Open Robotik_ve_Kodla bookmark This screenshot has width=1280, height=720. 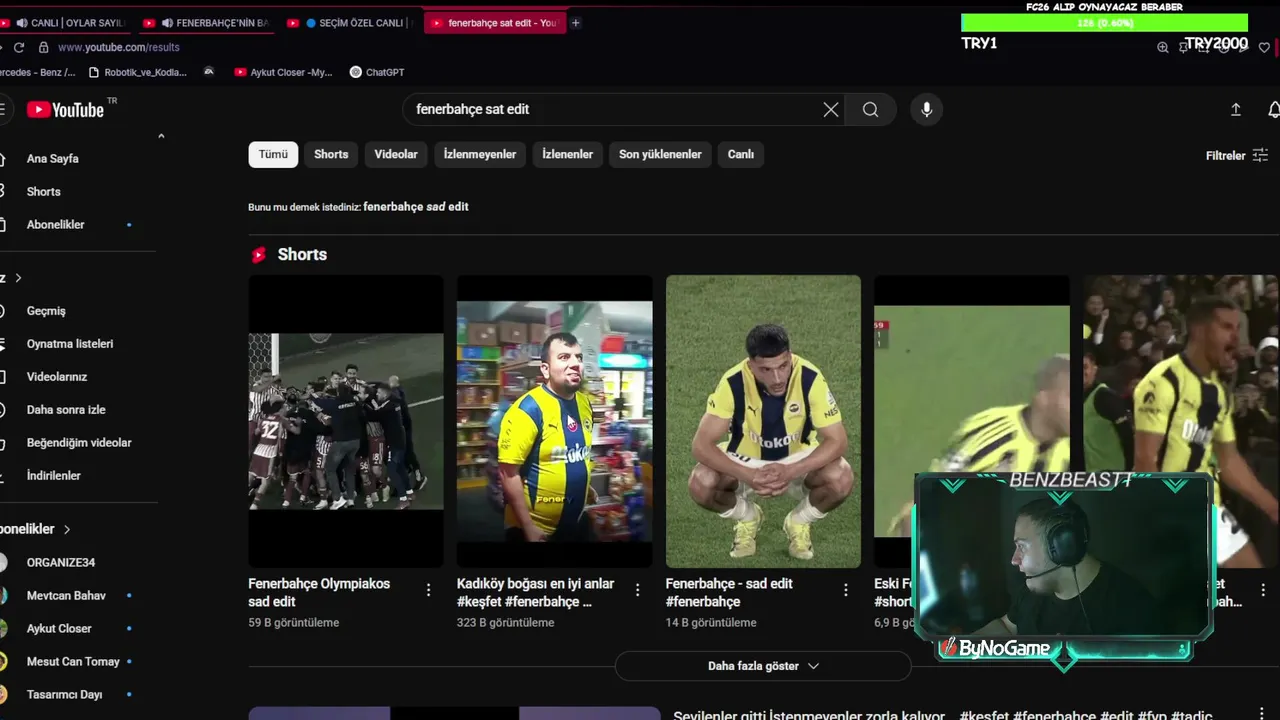[138, 72]
